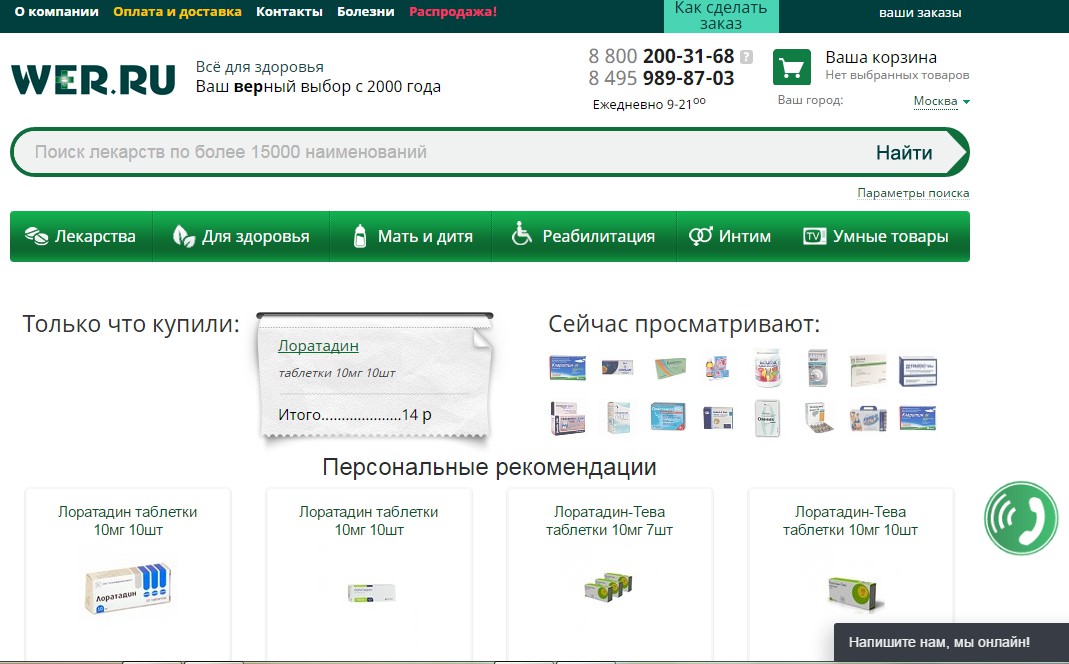This screenshot has height=664, width=1069.
Task: Open the Как сделать заказ guide
Action: 721,16
